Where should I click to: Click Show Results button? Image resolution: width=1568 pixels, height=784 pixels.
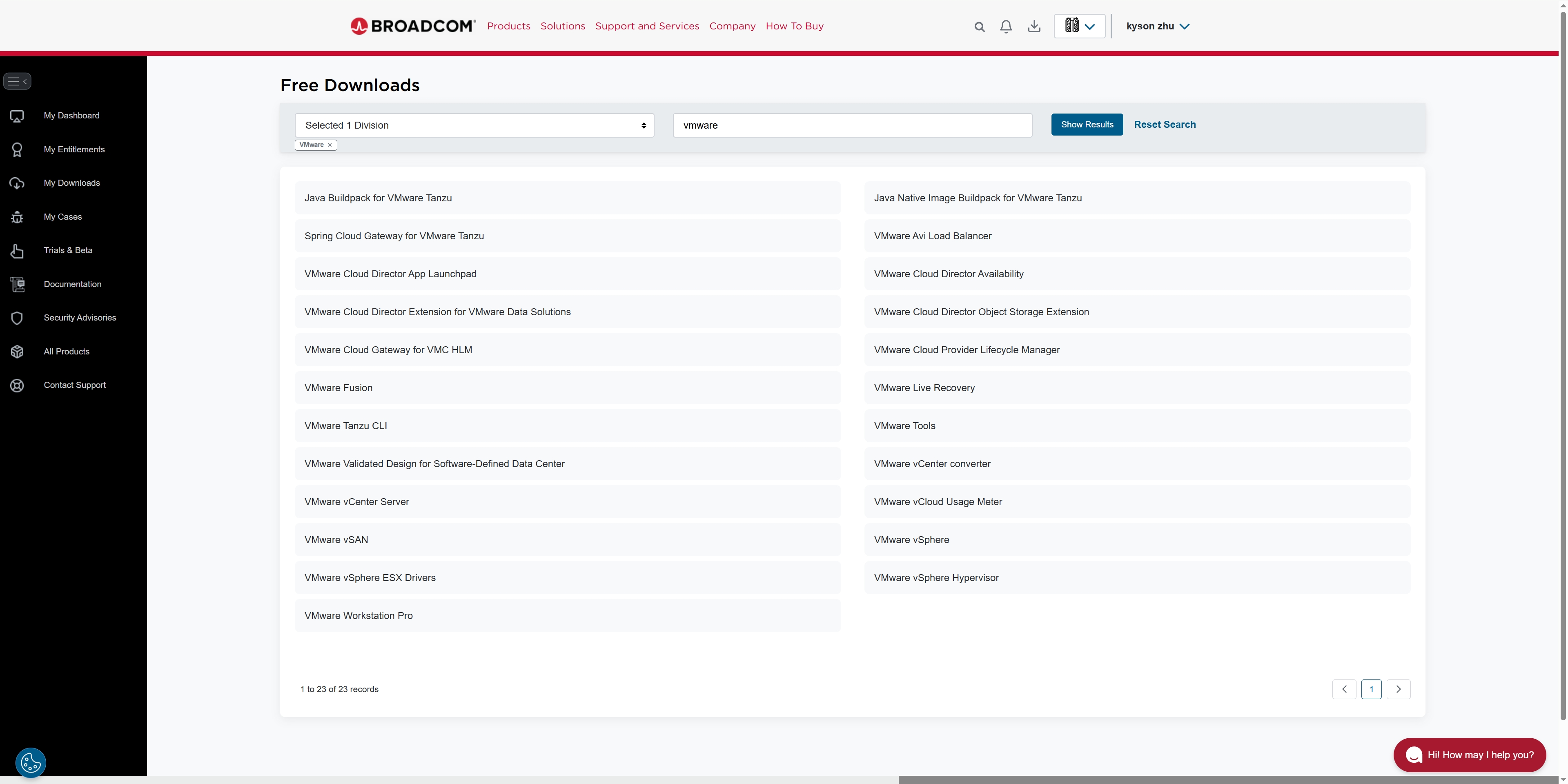1087,125
